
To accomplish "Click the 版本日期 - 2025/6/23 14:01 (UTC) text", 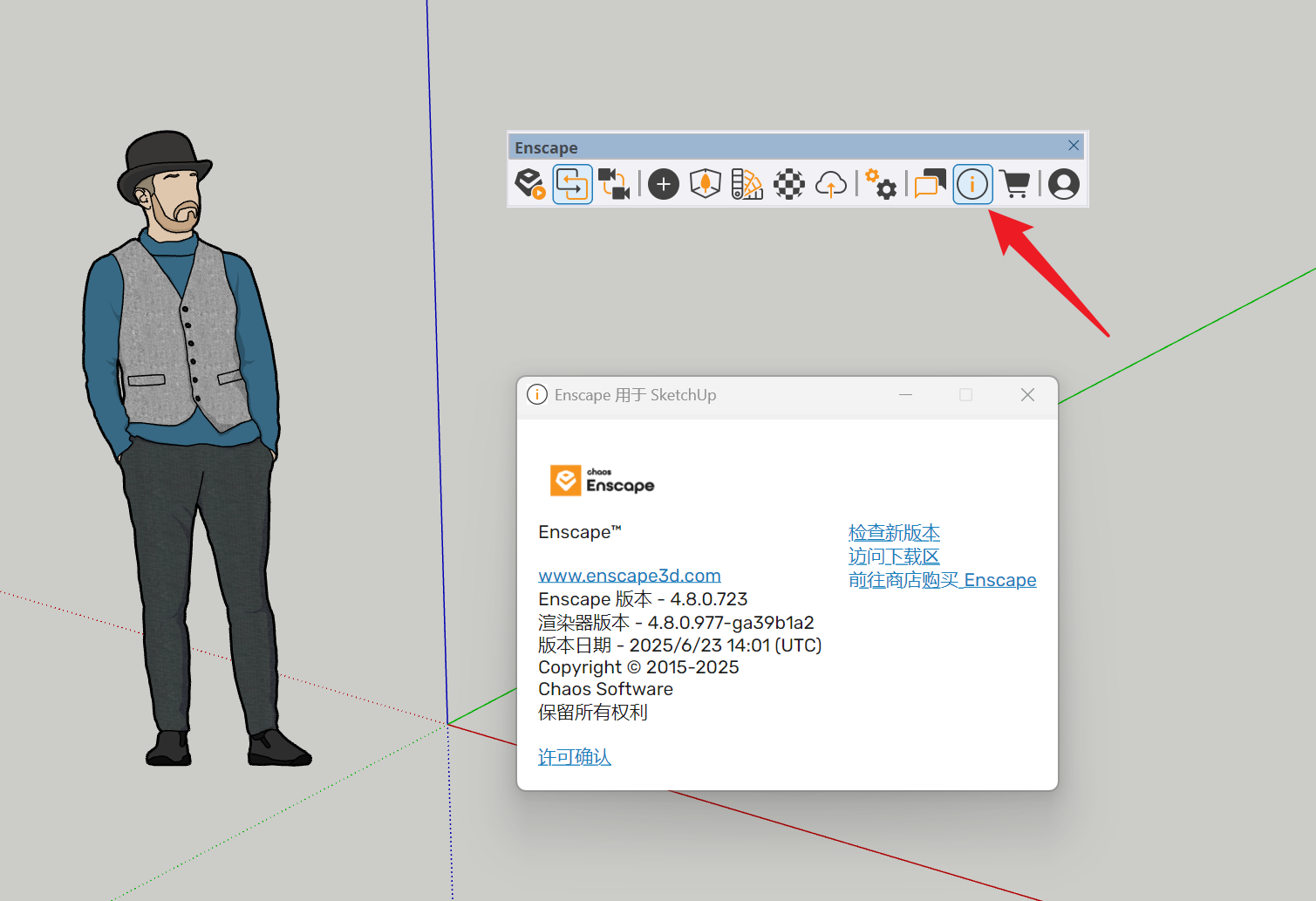I will tap(680, 645).
